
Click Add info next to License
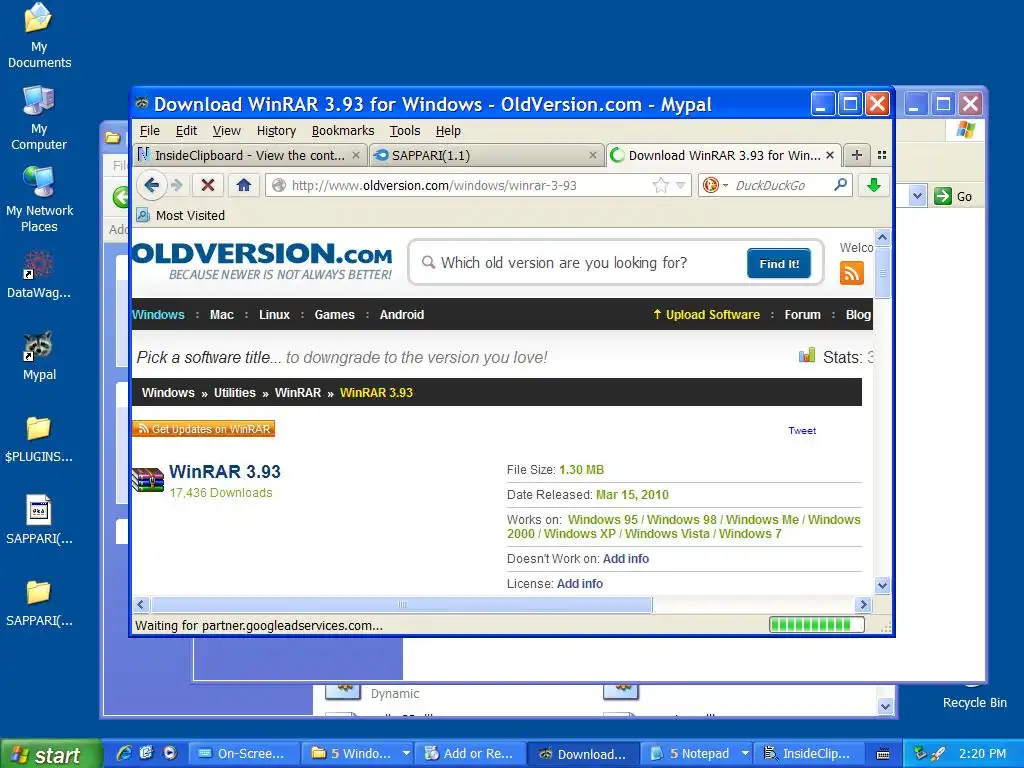(x=580, y=583)
